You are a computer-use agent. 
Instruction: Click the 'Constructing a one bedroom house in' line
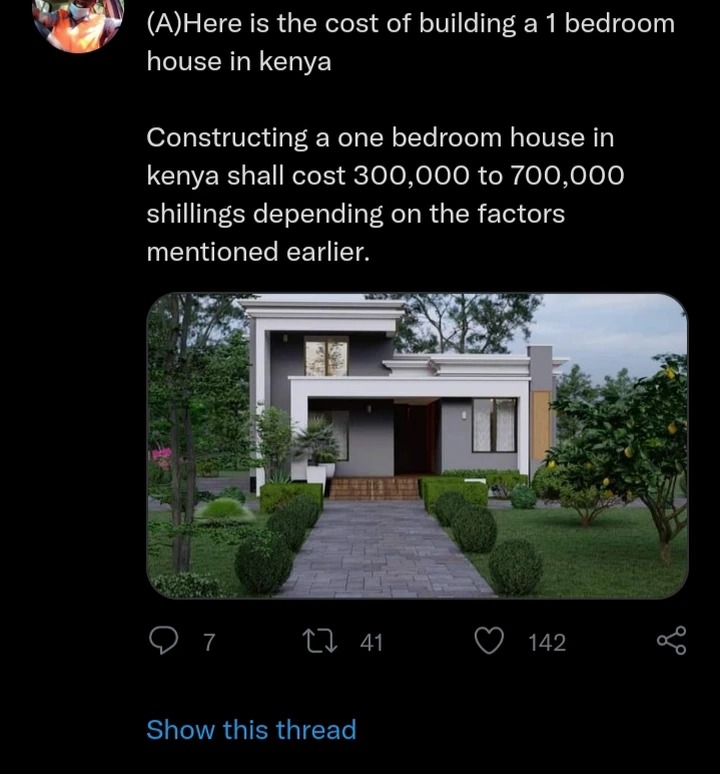(x=380, y=137)
